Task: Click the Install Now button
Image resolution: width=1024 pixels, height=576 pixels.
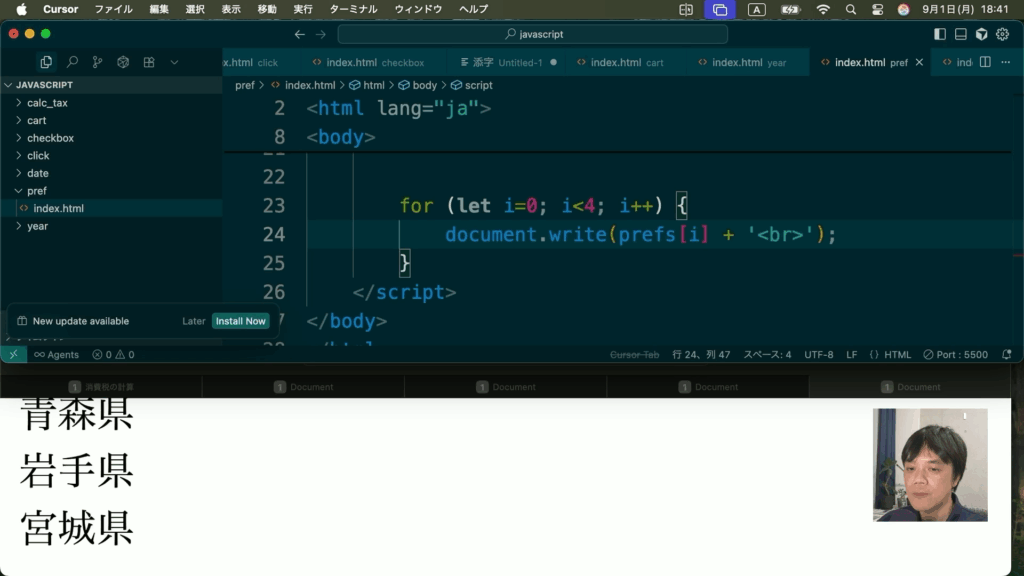Action: (240, 321)
